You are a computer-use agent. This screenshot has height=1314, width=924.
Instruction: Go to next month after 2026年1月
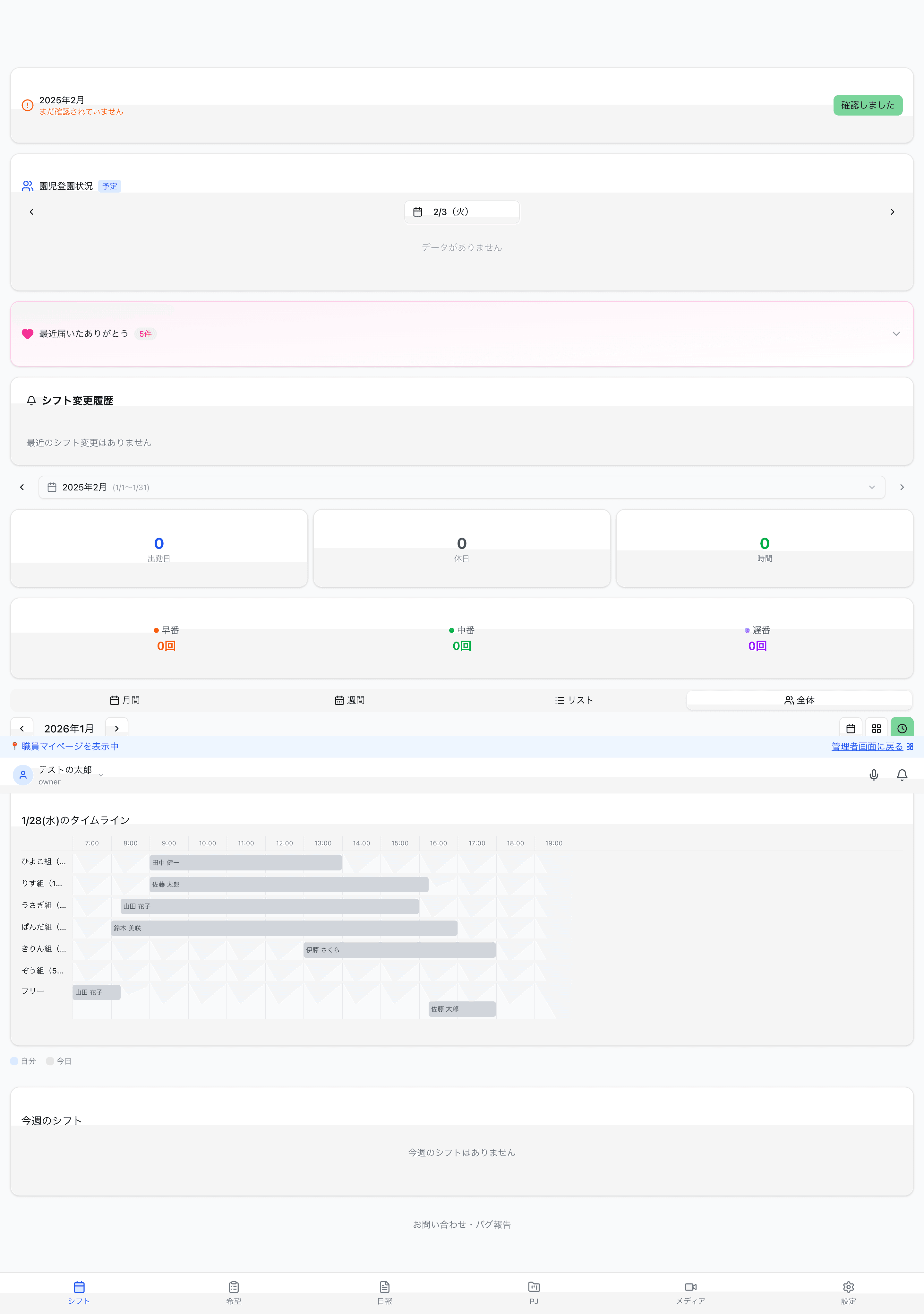point(117,729)
